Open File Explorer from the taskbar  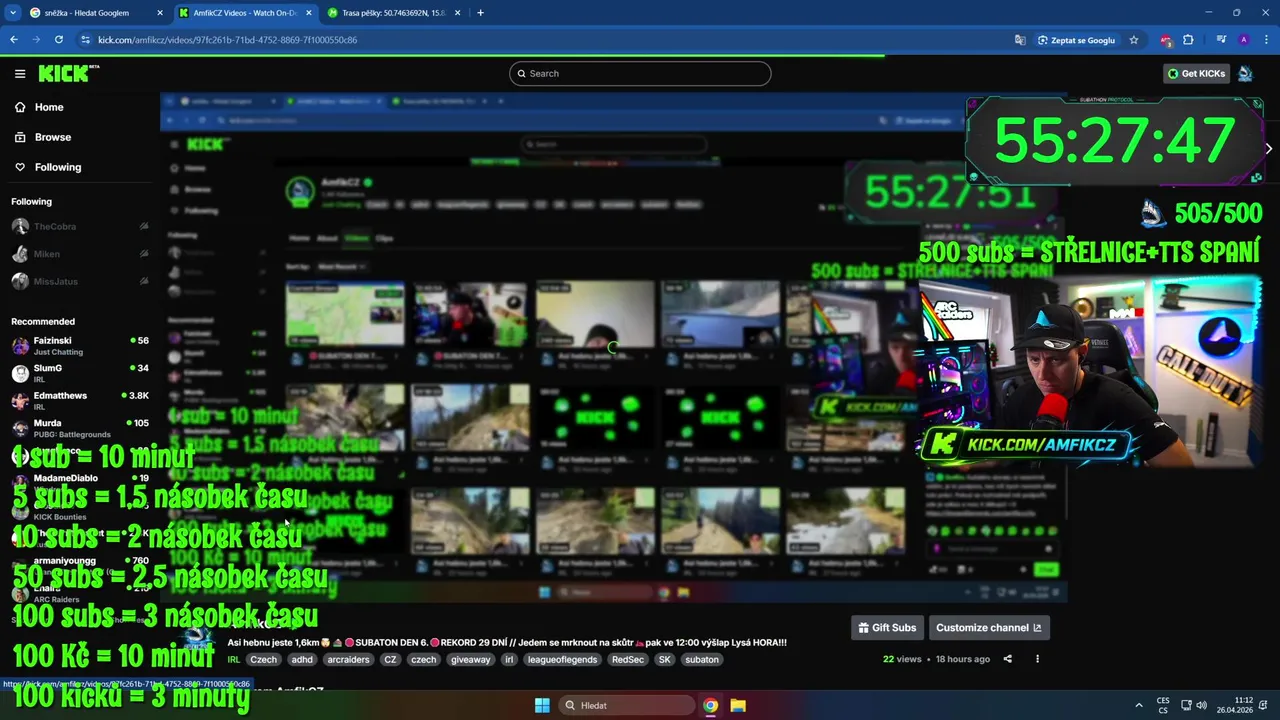[738, 705]
